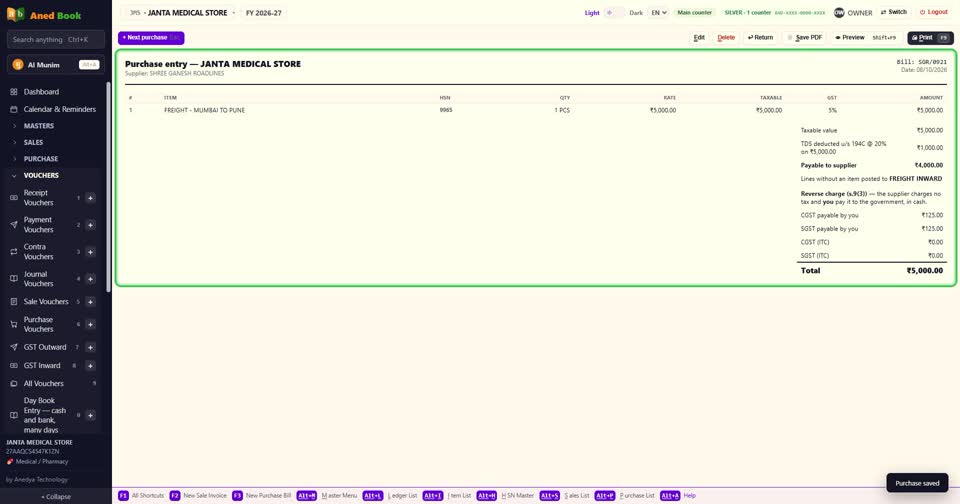Open New Purchase Bill shortcut

(x=262, y=495)
